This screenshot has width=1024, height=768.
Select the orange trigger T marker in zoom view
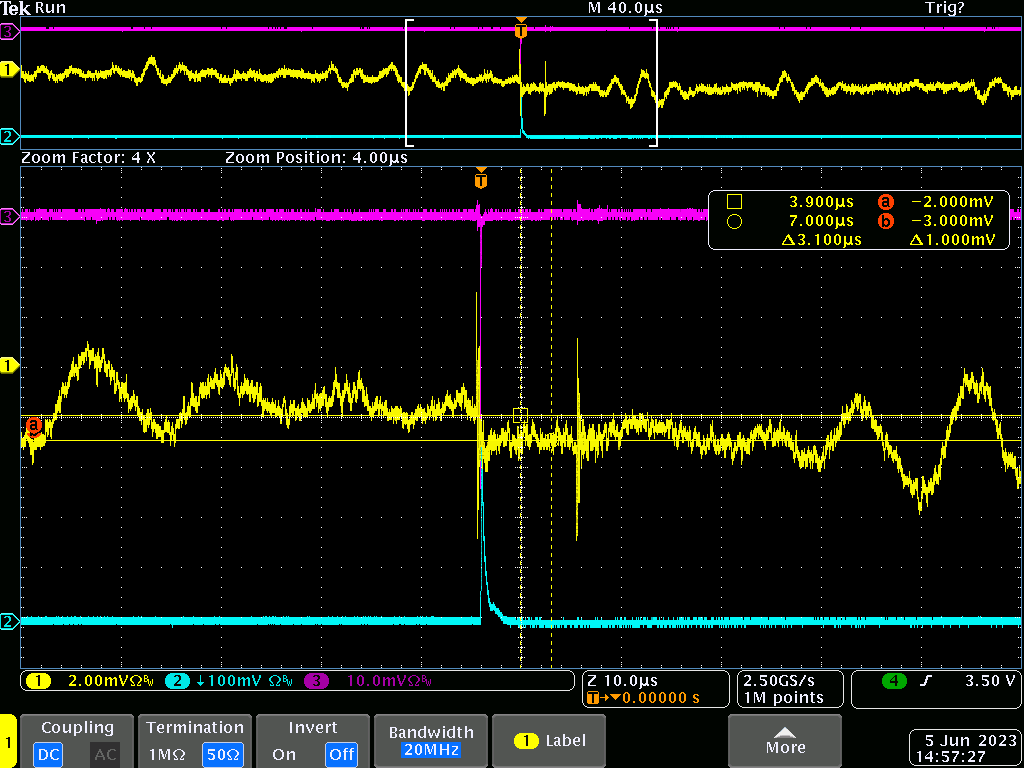[481, 181]
